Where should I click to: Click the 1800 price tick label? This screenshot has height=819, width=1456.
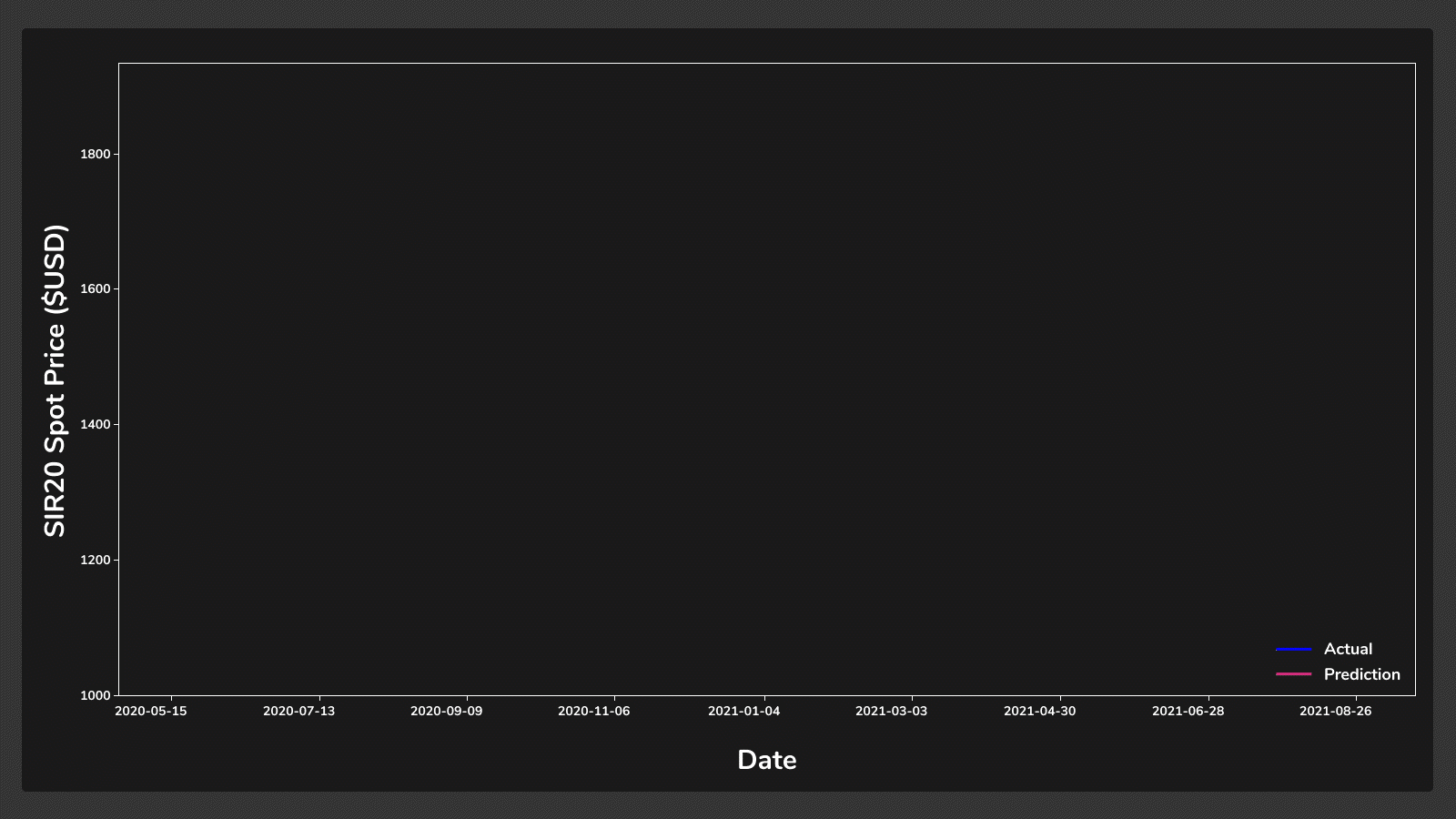[x=95, y=154]
